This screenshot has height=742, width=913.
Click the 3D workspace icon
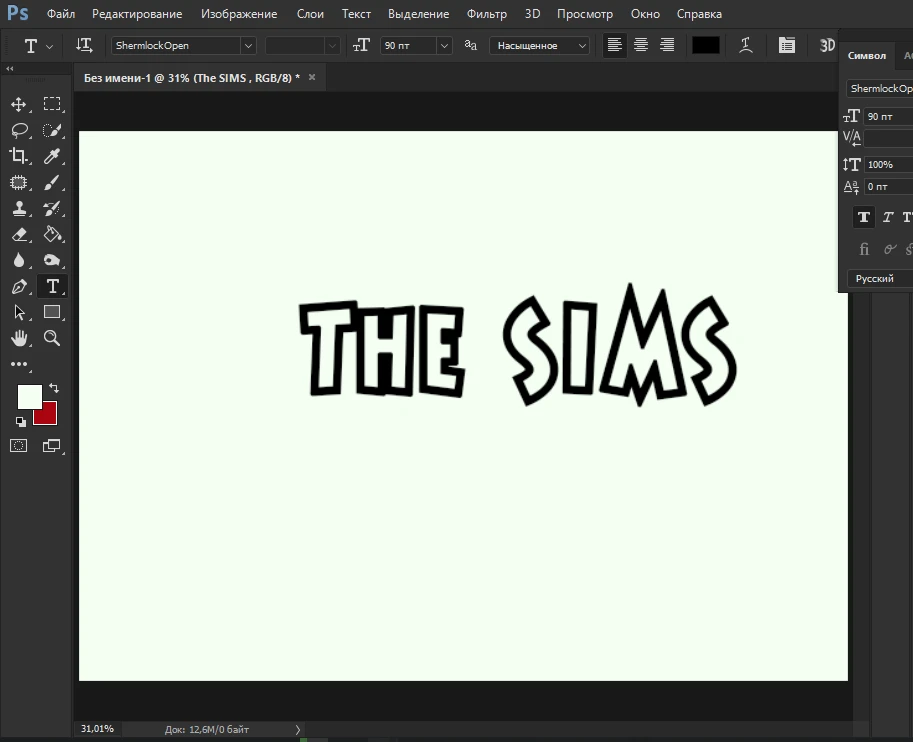(x=826, y=45)
